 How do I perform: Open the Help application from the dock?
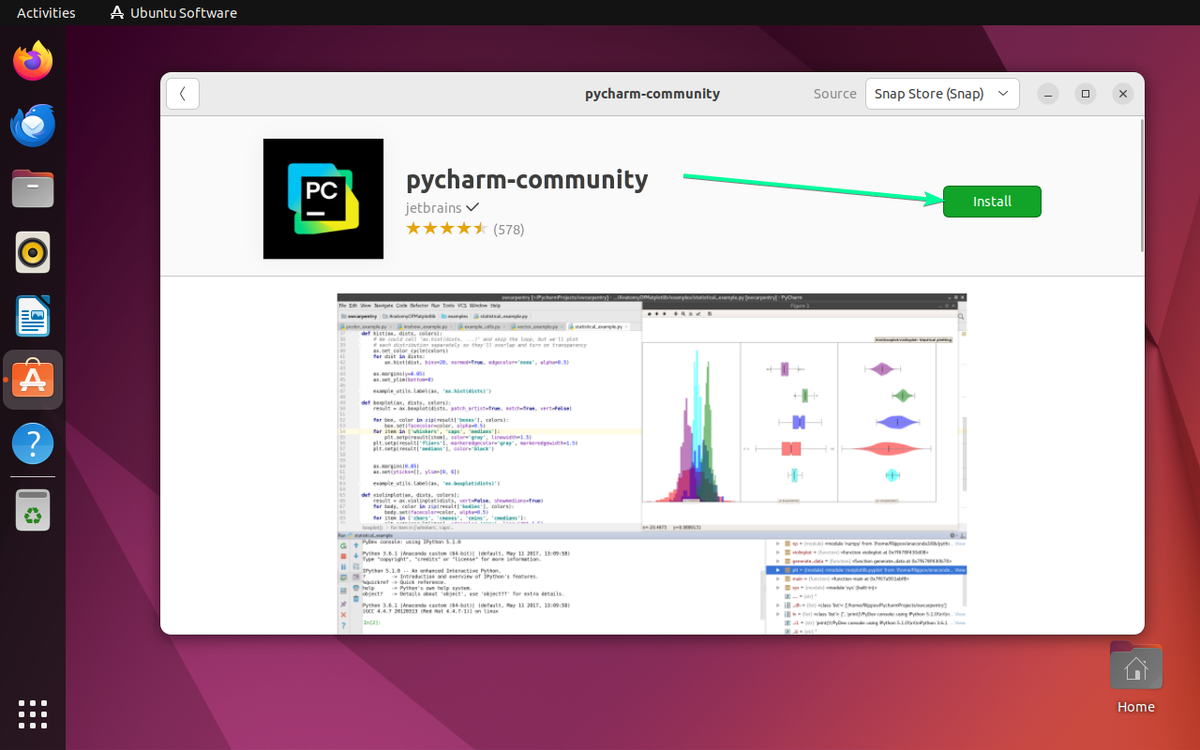pyautogui.click(x=32, y=443)
